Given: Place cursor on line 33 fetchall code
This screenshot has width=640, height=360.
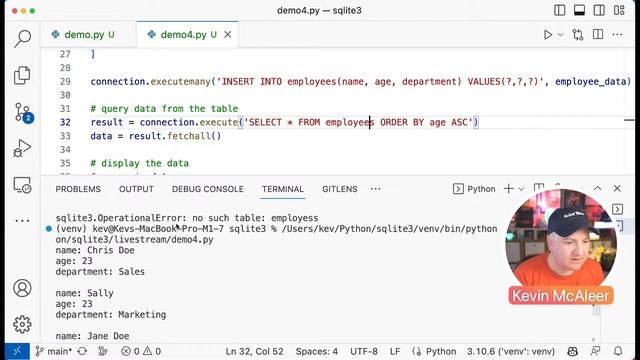Looking at the screenshot, I should click(156, 136).
